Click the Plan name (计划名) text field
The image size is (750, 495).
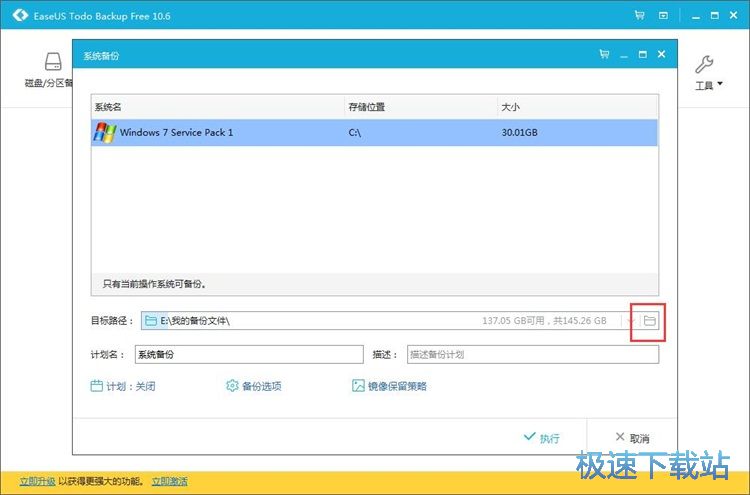tap(248, 354)
